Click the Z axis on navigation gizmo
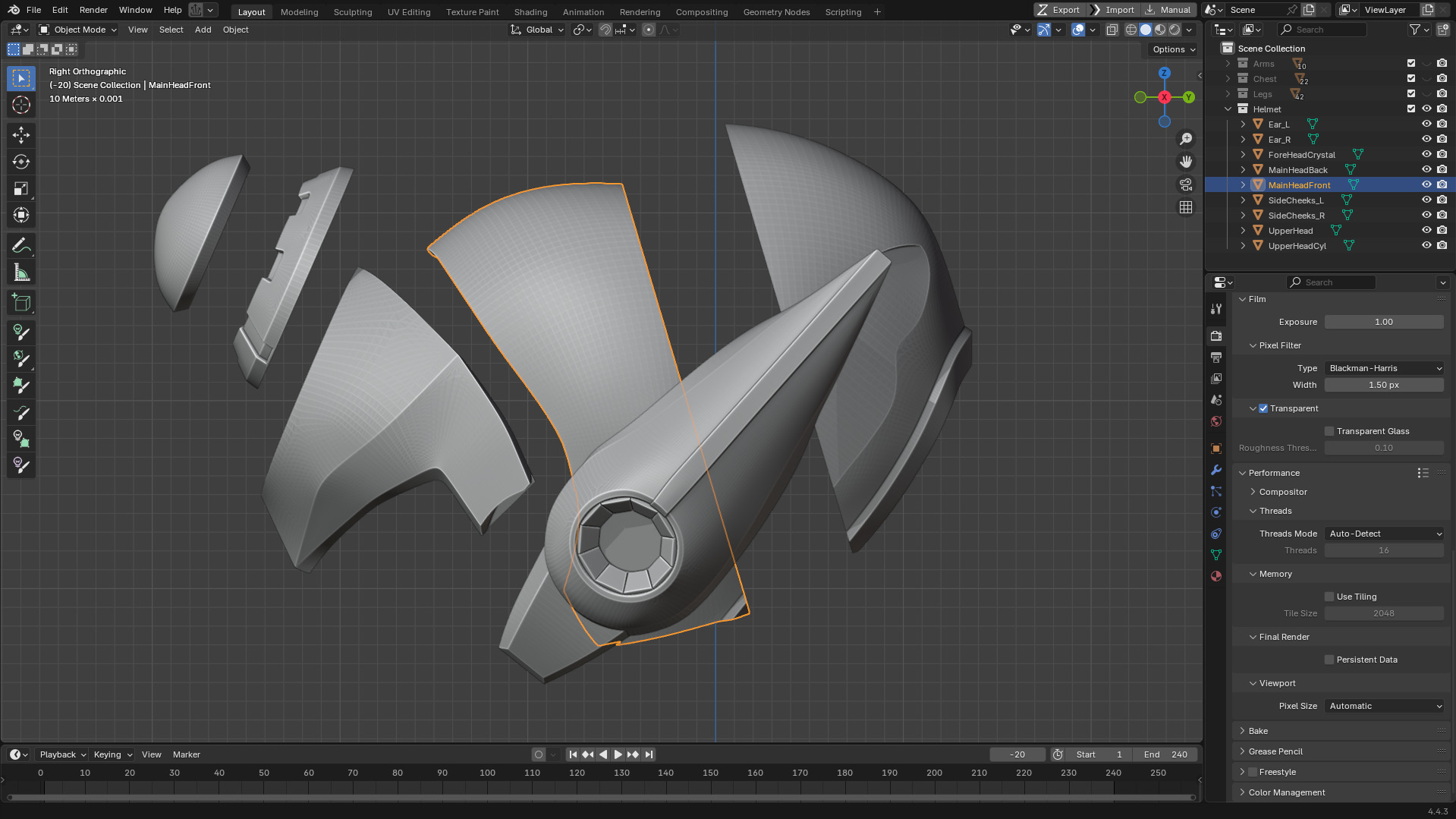 click(x=1164, y=73)
